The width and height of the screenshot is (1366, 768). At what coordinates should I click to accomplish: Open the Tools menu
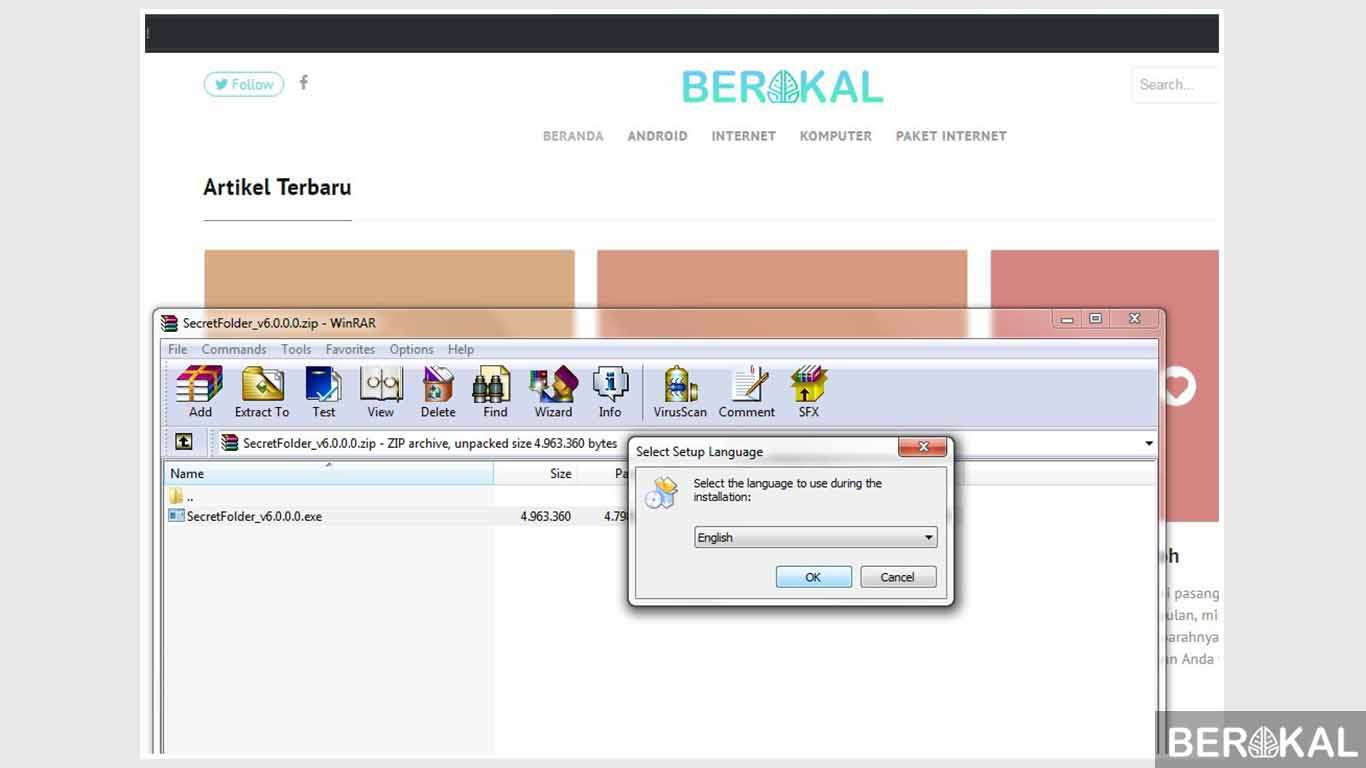(x=296, y=349)
